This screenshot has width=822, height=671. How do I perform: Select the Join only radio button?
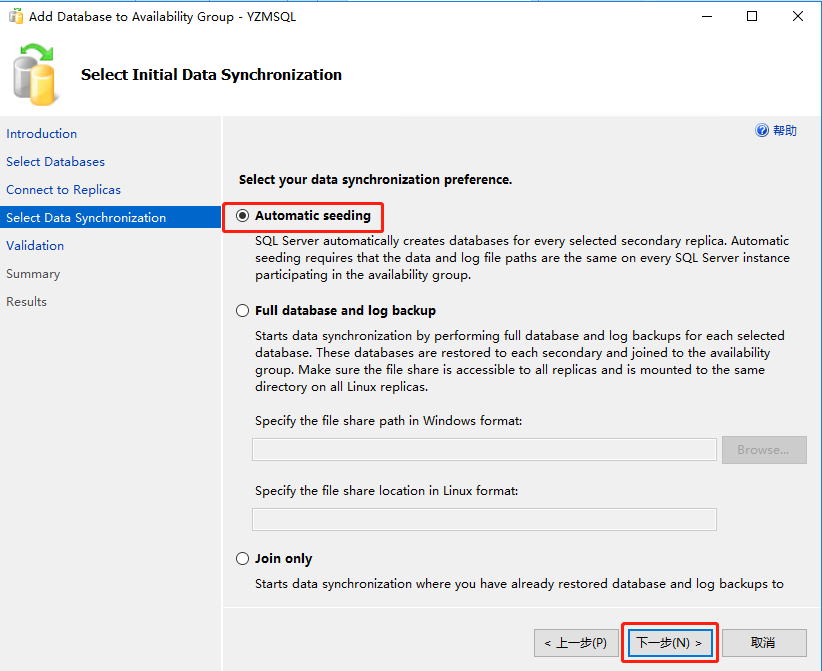coord(243,559)
